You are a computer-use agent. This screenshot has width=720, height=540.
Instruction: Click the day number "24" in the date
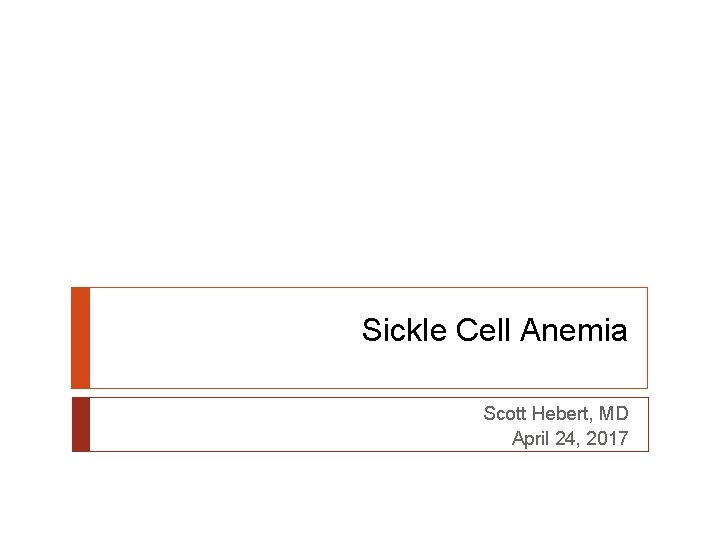[x=571, y=438]
